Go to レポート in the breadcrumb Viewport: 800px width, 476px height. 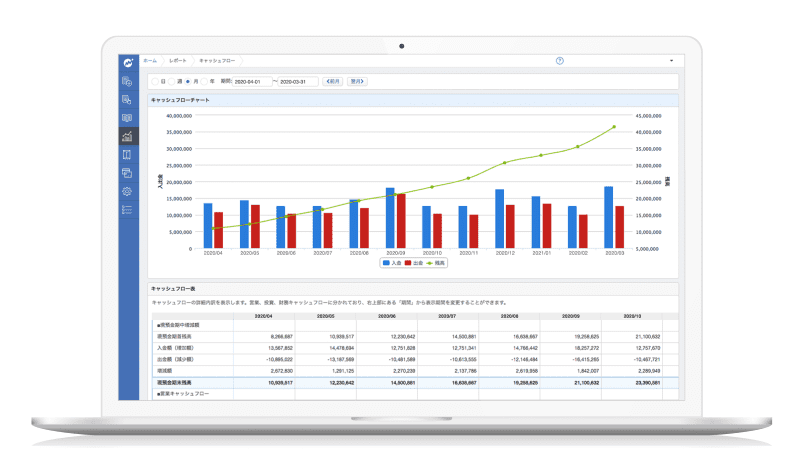point(178,61)
